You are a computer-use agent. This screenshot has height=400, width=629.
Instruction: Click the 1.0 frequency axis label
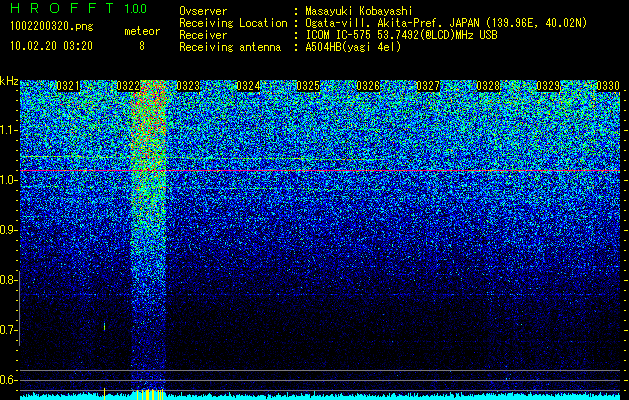[7, 180]
